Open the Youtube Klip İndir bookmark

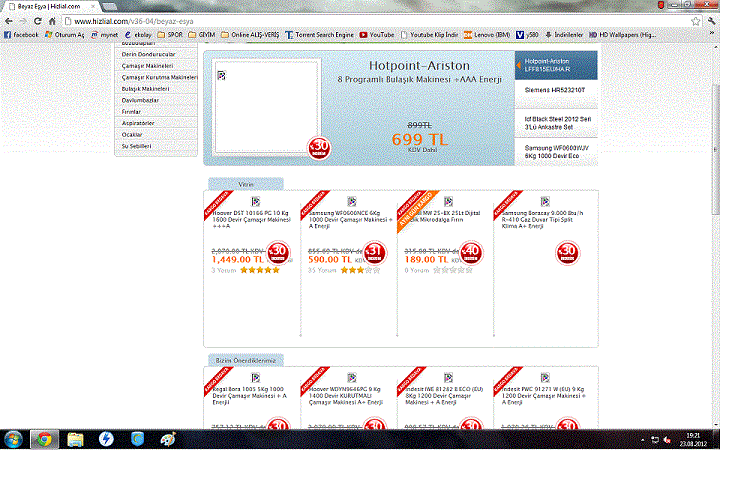tap(430, 35)
